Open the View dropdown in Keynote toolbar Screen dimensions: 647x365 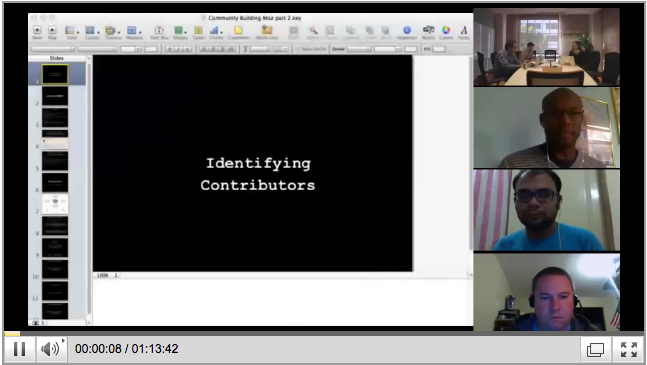pyautogui.click(x=72, y=32)
